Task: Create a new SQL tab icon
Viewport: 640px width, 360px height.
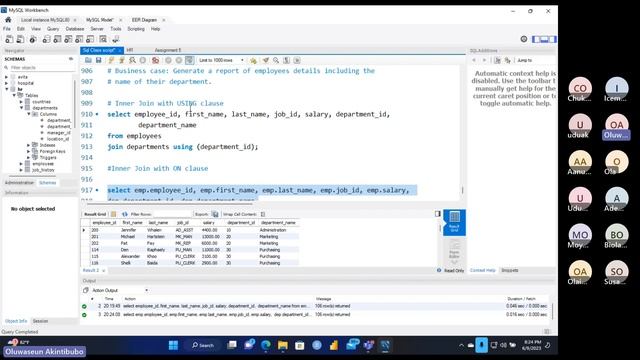Action: [9, 39]
